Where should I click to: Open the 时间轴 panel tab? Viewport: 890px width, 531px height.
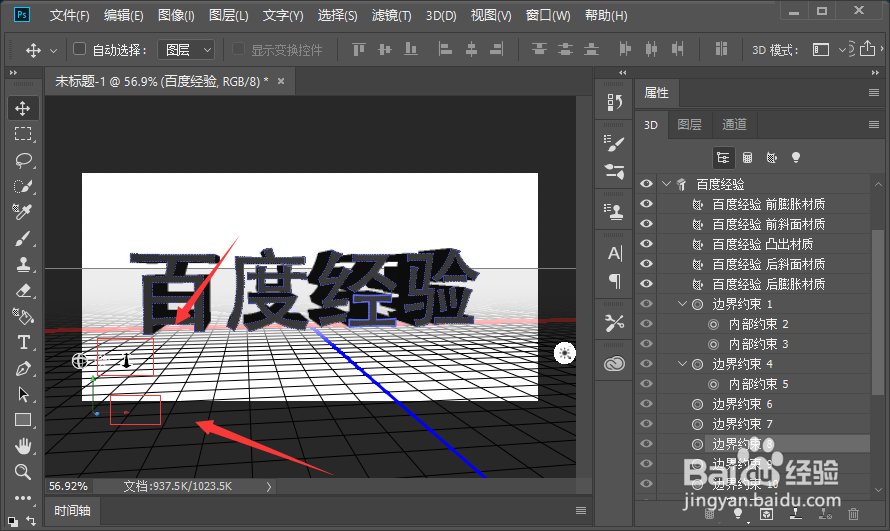72,511
